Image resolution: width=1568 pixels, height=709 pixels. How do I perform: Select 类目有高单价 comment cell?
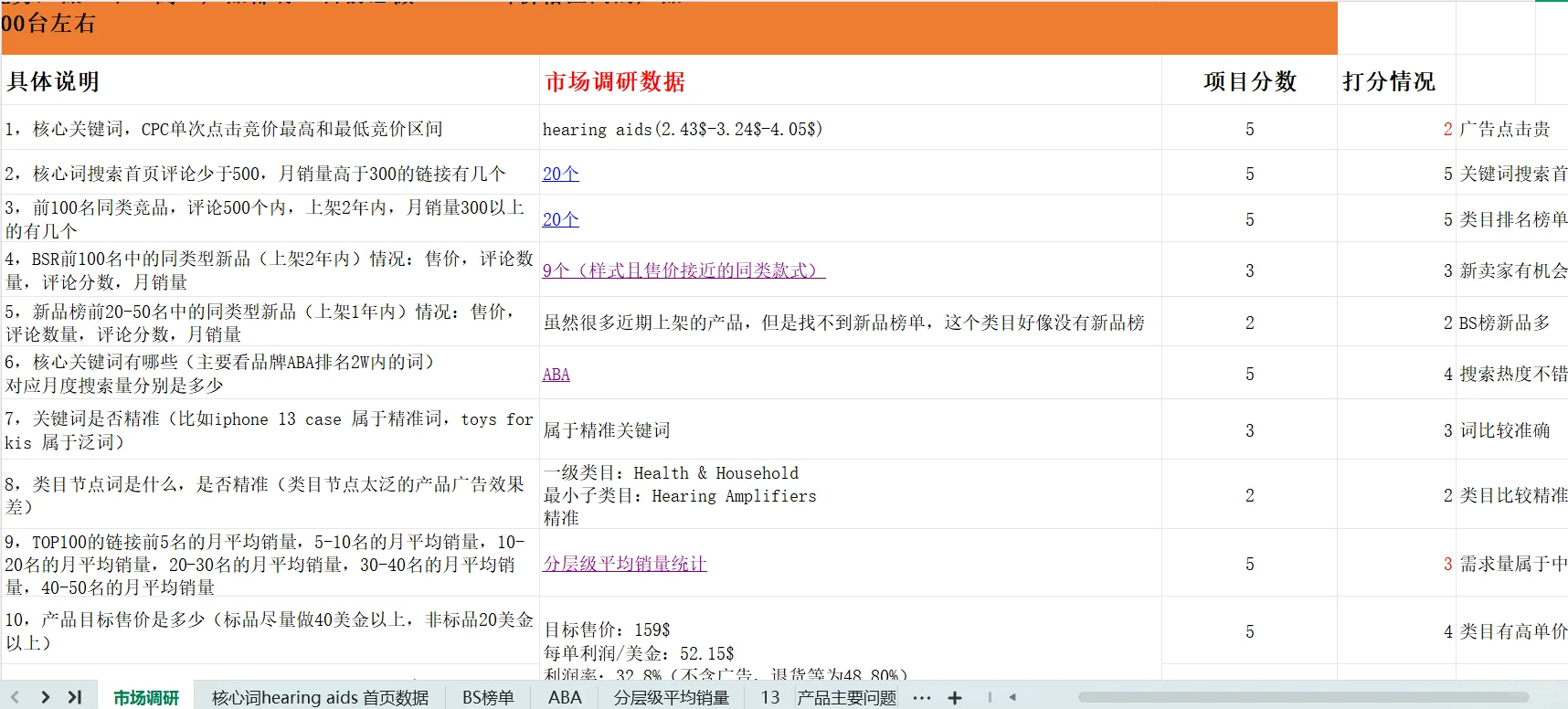click(x=1512, y=631)
